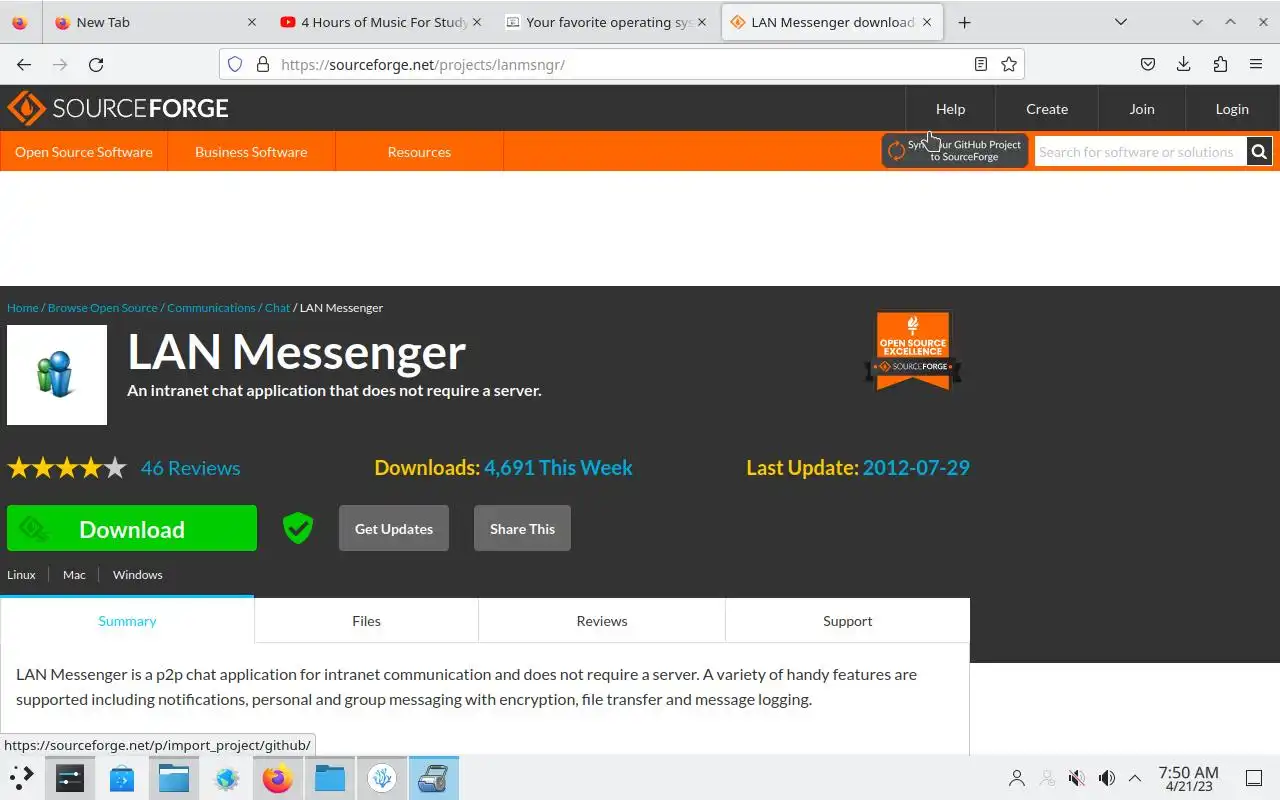1280x800 pixels.
Task: Click Home in the breadcrumb
Action: coord(23,308)
